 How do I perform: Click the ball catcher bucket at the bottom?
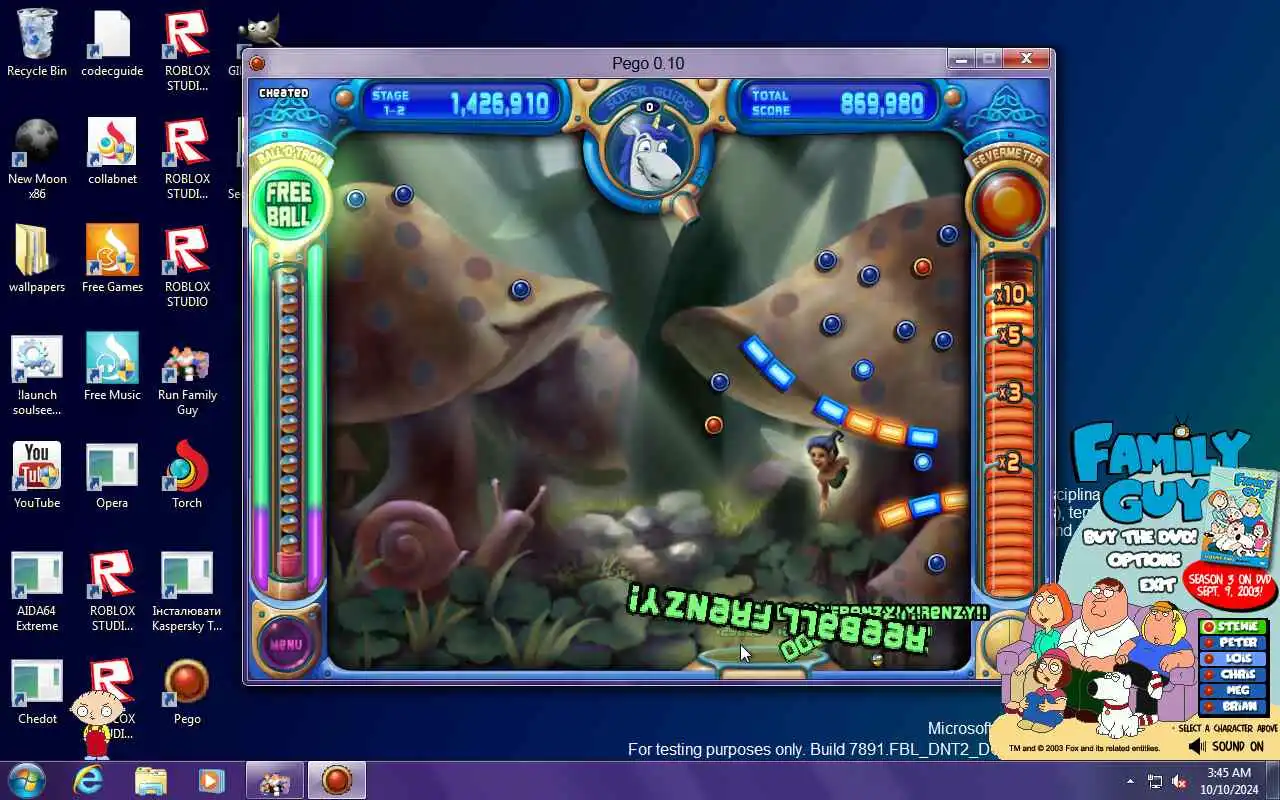764,663
